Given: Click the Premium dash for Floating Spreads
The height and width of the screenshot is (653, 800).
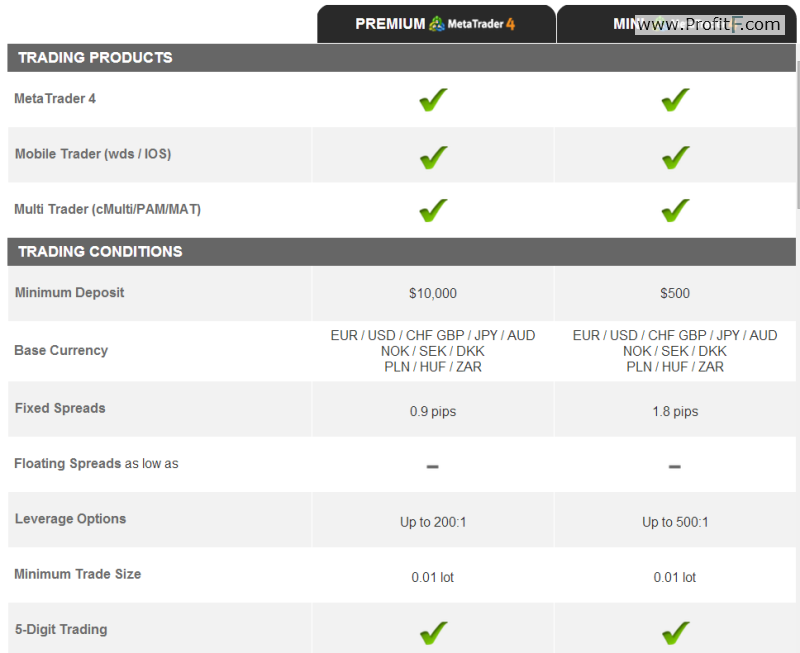Looking at the screenshot, I should click(x=433, y=466).
